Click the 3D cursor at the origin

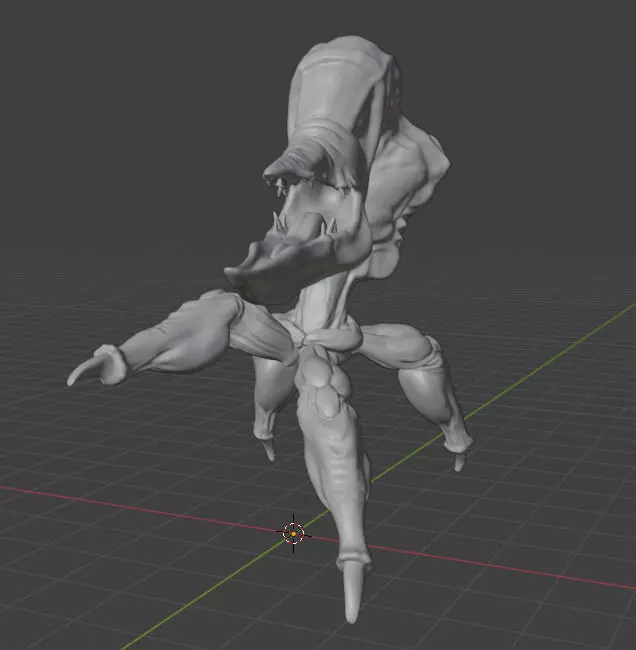click(x=294, y=534)
